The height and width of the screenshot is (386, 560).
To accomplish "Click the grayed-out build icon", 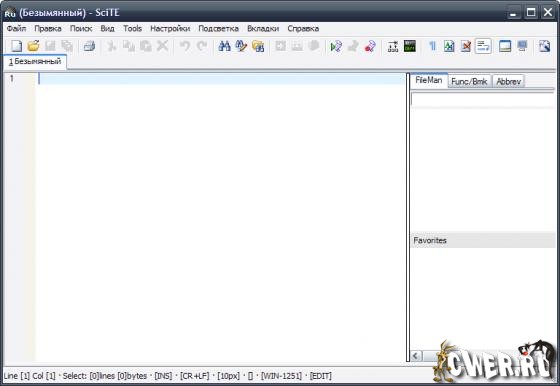I will [x=353, y=46].
